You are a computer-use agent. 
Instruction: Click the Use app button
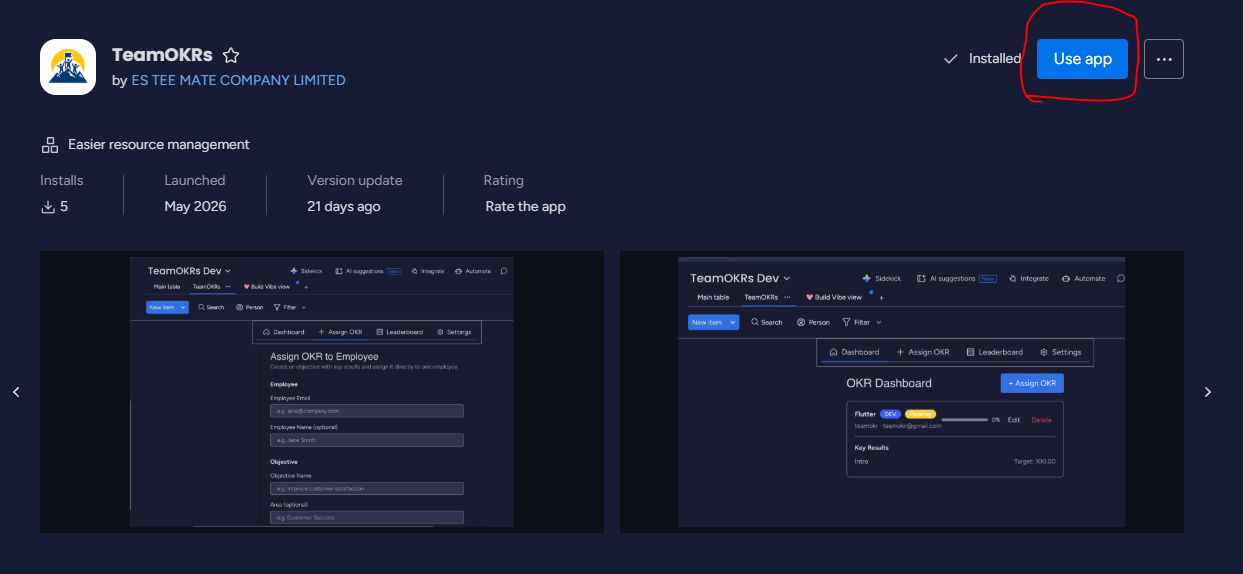[x=1082, y=59]
